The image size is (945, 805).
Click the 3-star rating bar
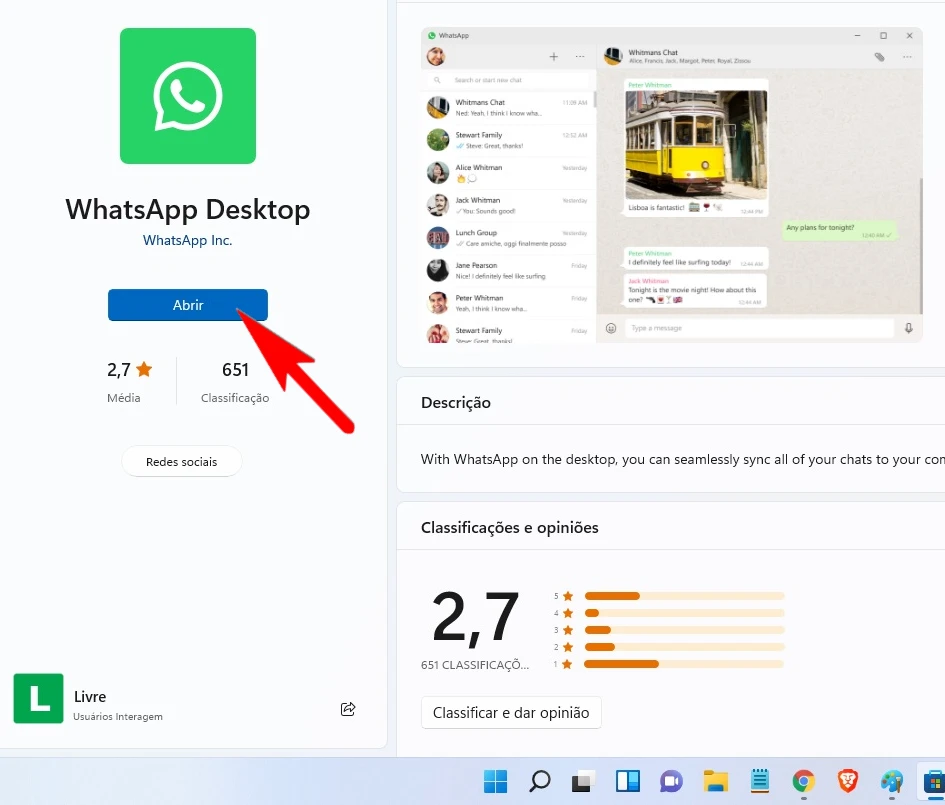click(684, 630)
